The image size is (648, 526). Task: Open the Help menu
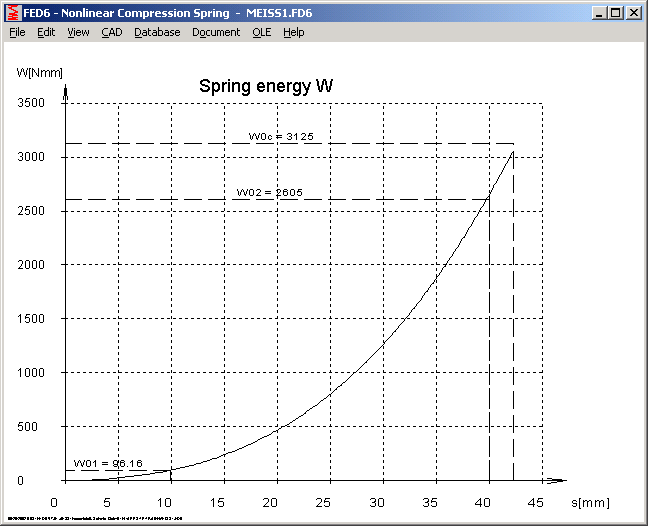(293, 32)
